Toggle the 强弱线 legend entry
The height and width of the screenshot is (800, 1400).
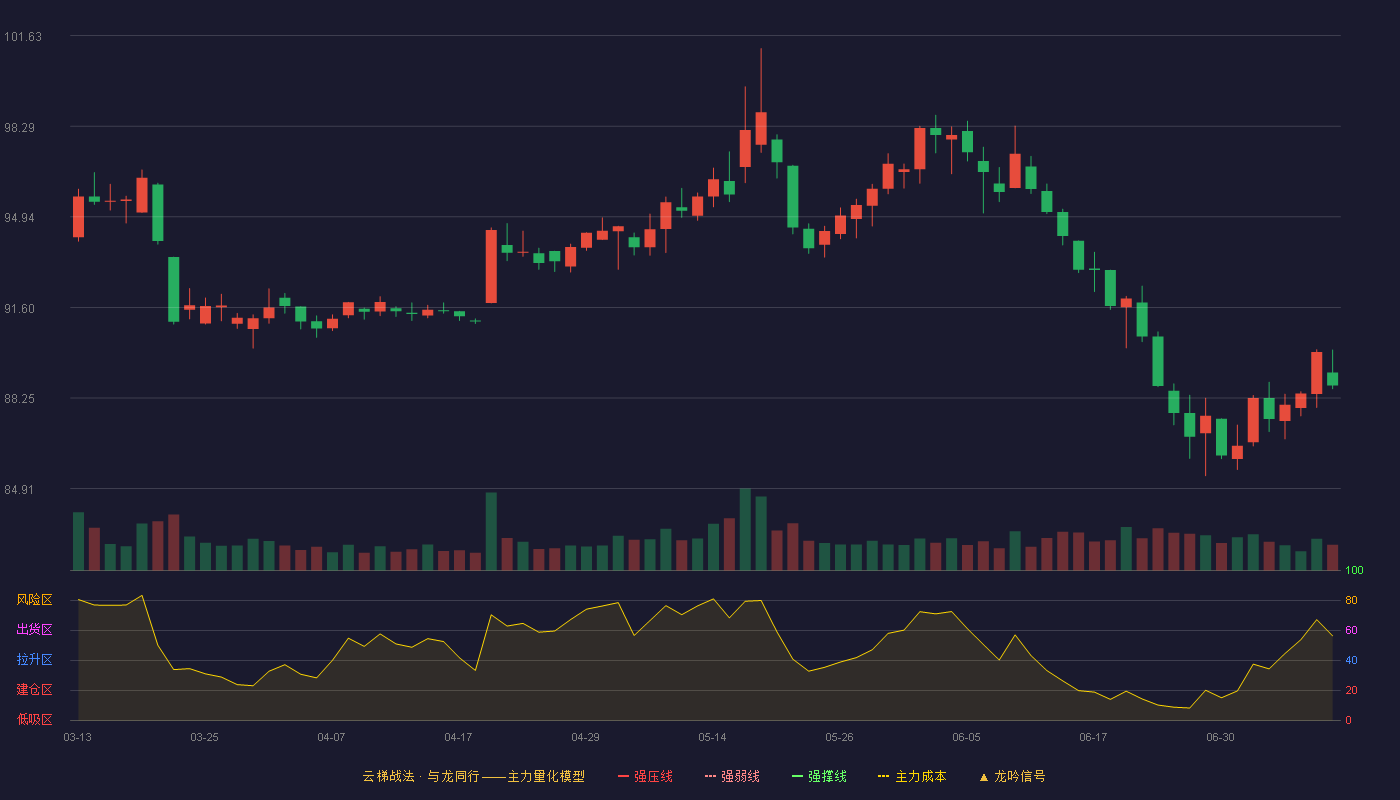[x=732, y=776]
